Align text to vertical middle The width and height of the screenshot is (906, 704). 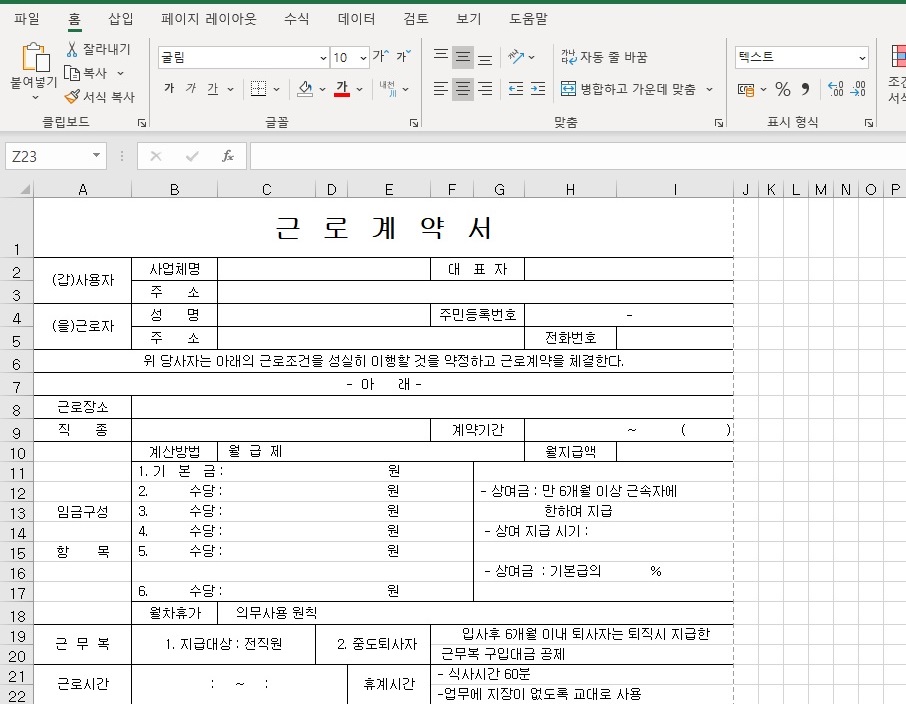tap(463, 57)
